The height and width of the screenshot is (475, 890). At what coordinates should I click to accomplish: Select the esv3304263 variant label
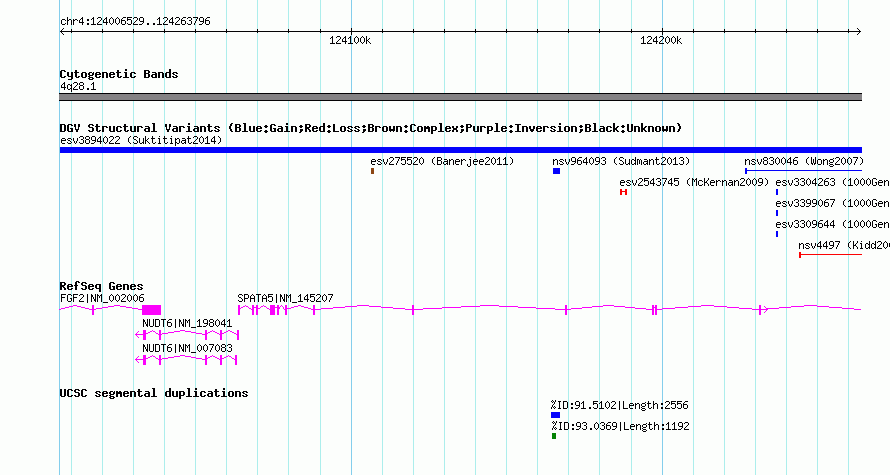(832, 182)
